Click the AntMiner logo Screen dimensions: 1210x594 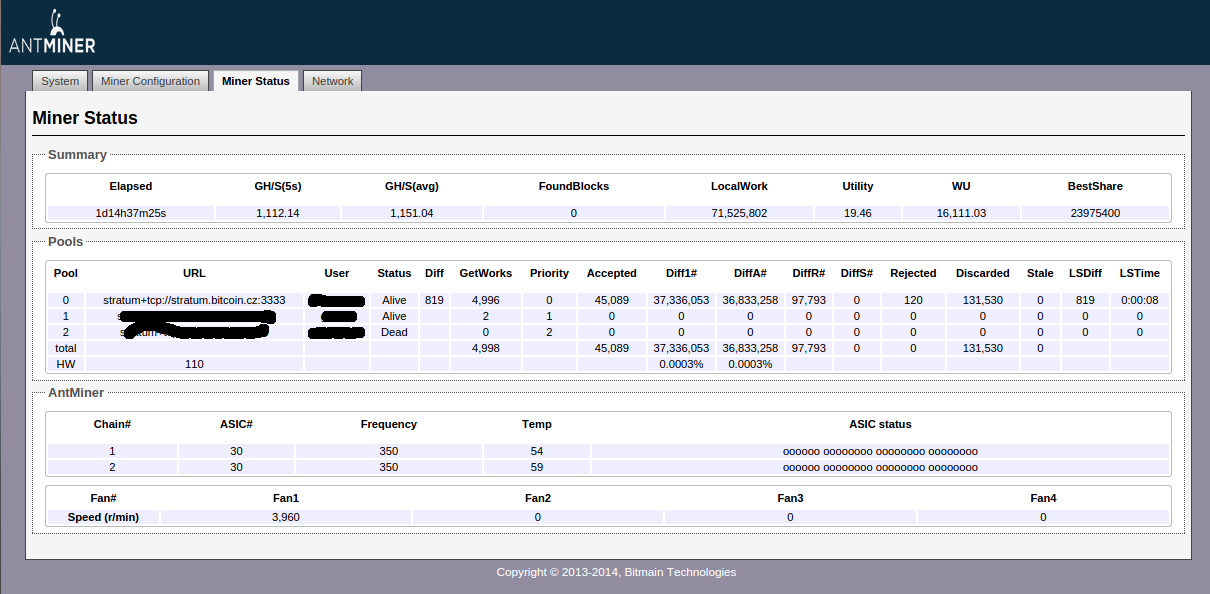coord(52,31)
